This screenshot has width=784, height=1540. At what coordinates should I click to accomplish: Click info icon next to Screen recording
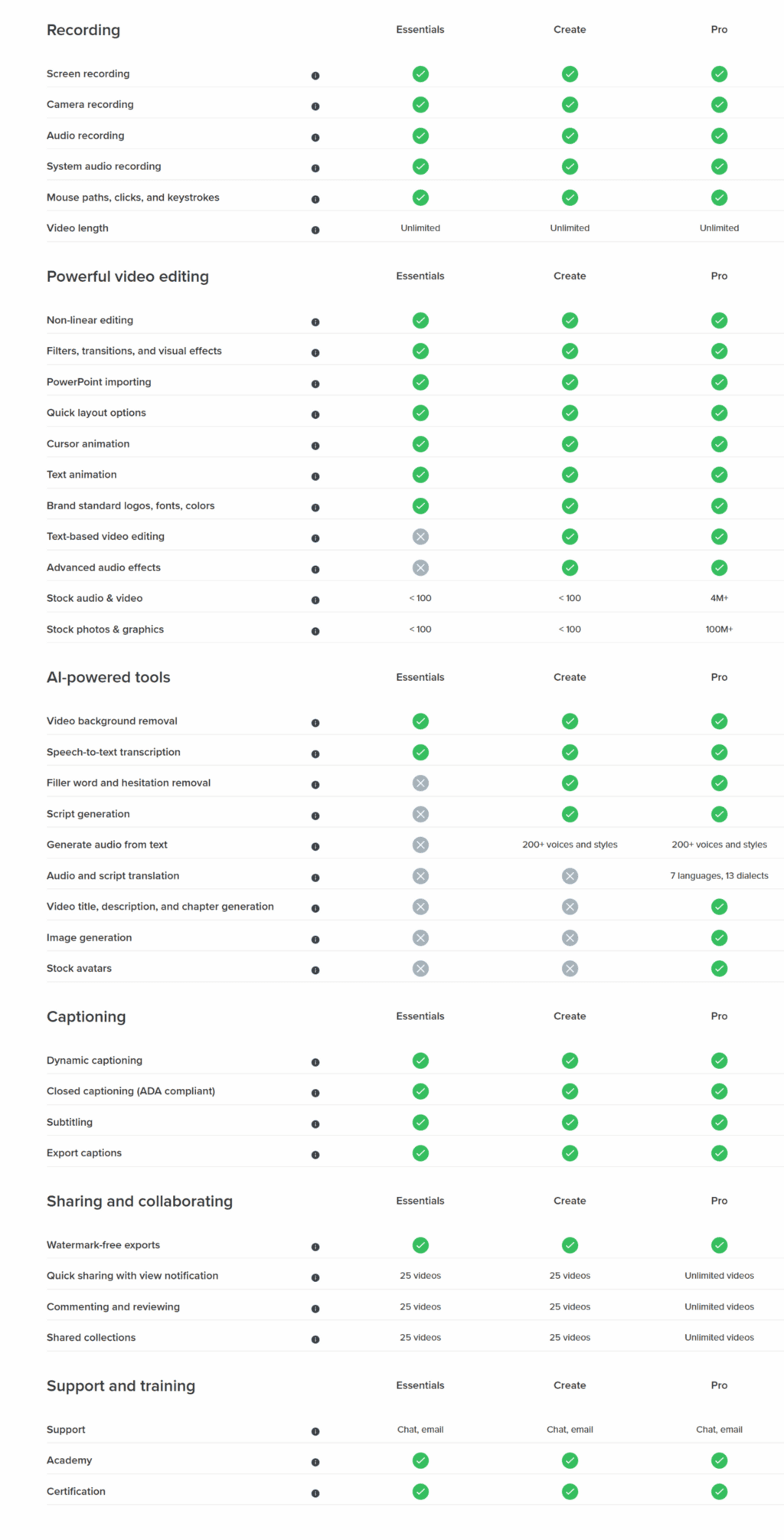point(315,76)
